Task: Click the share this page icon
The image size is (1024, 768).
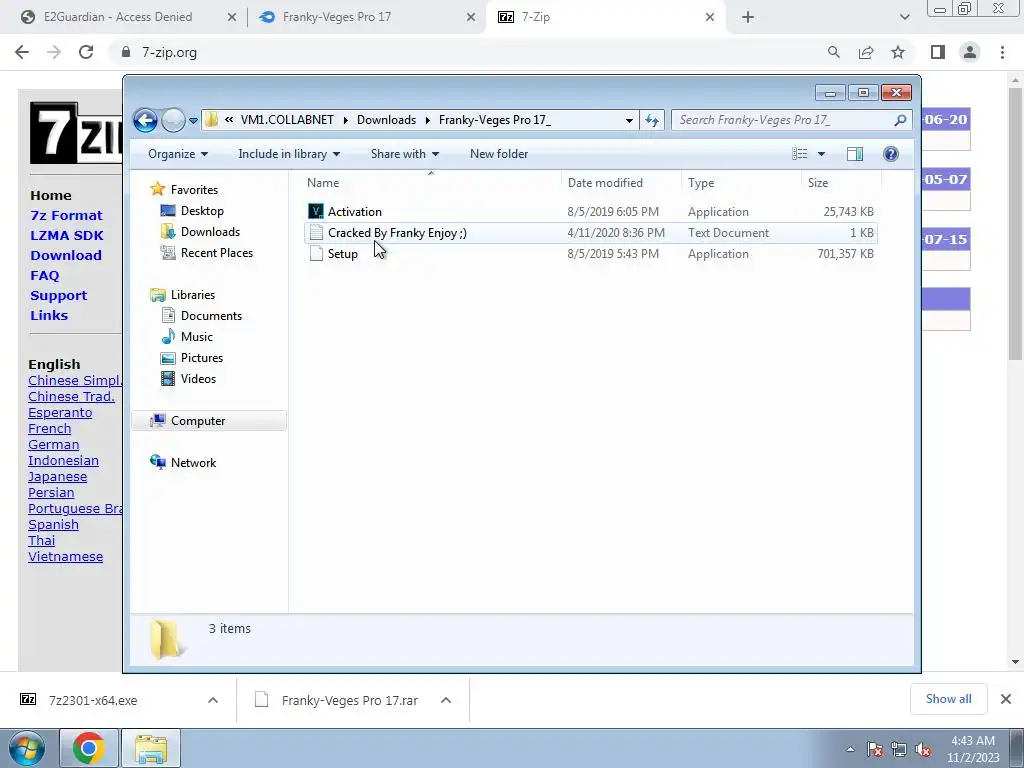Action: coord(866,52)
